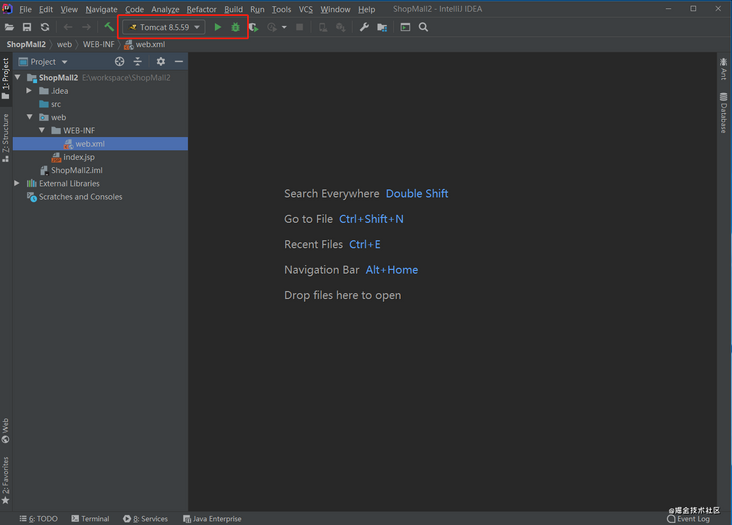732x525 pixels.
Task: Run the Tomcat 8.5.59 configuration
Action: (x=218, y=27)
